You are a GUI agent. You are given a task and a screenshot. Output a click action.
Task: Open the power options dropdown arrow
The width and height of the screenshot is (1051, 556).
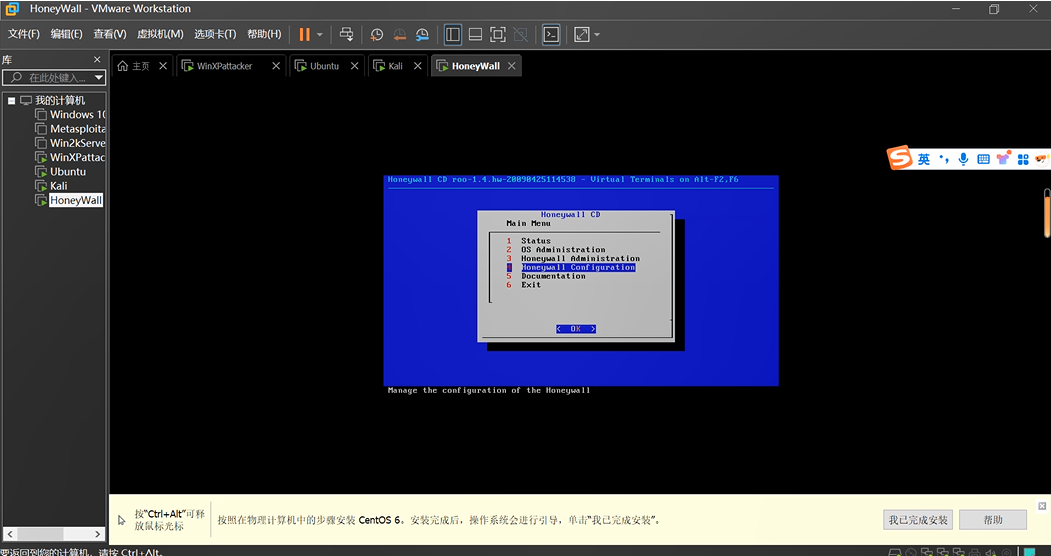click(320, 34)
